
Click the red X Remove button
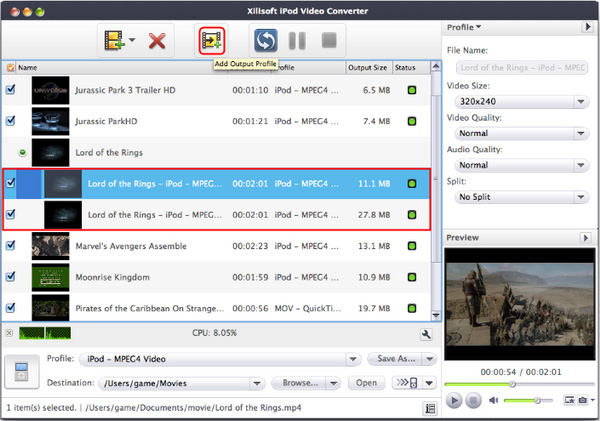(157, 41)
